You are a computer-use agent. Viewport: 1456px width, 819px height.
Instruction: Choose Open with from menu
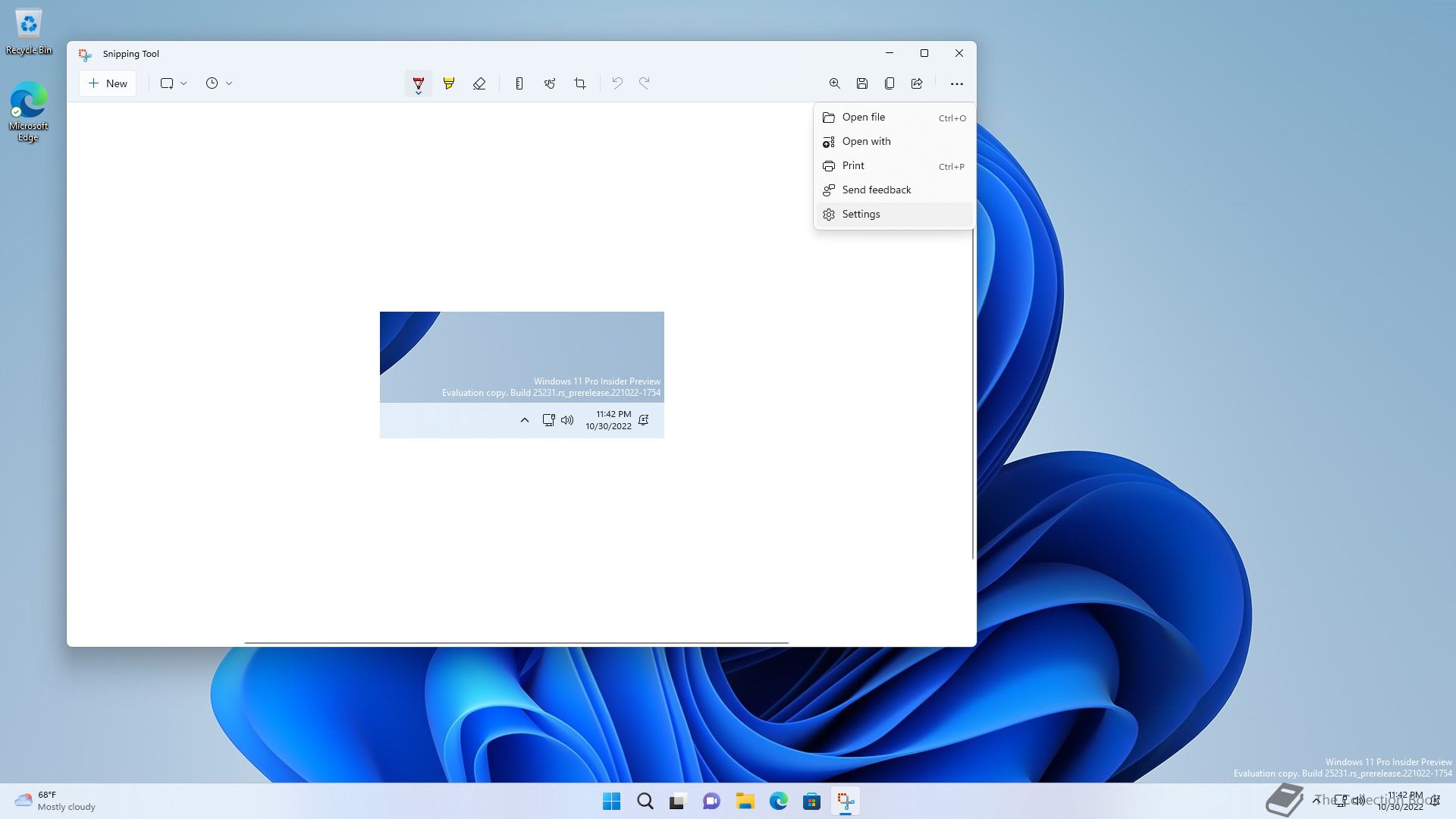click(894, 142)
